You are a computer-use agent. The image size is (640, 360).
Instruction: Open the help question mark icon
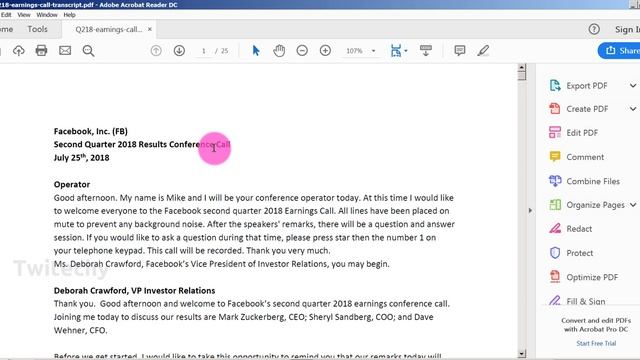(x=594, y=29)
